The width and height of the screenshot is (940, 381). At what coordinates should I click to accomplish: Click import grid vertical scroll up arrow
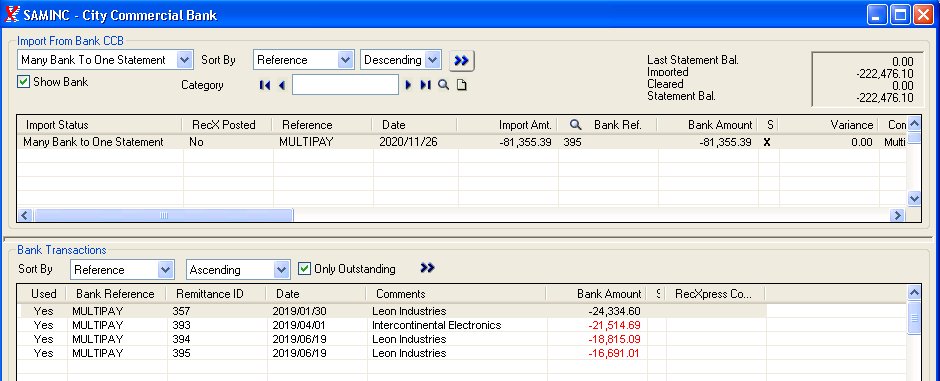coord(914,124)
